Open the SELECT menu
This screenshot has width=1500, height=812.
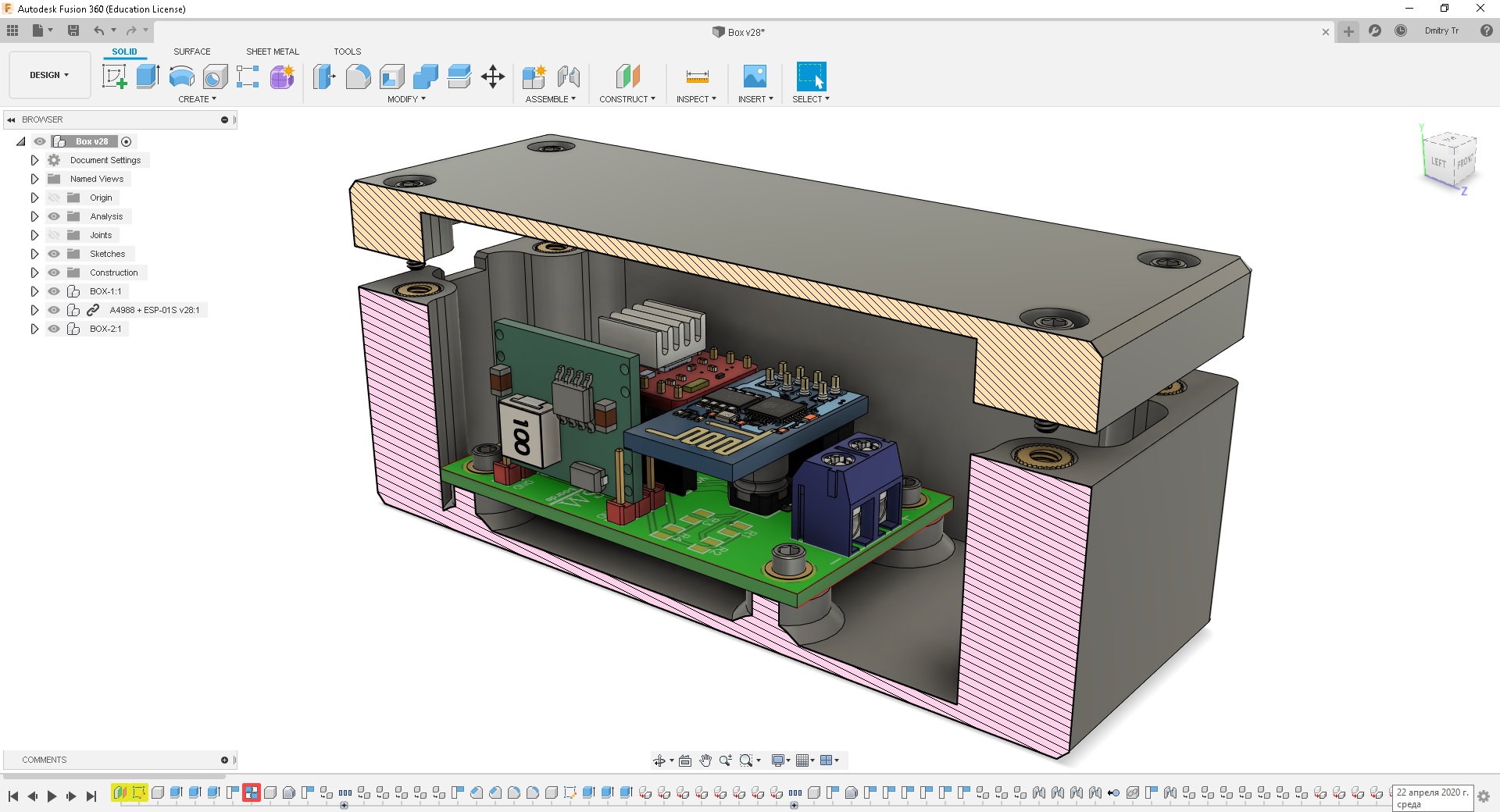pyautogui.click(x=811, y=99)
